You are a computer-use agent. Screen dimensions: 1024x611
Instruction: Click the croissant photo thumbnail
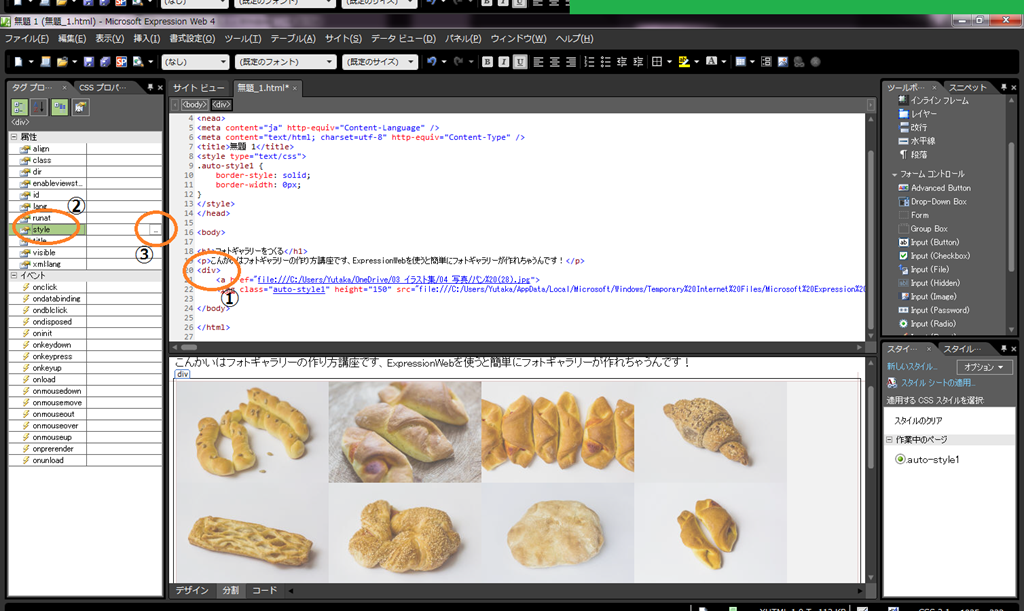(710, 432)
